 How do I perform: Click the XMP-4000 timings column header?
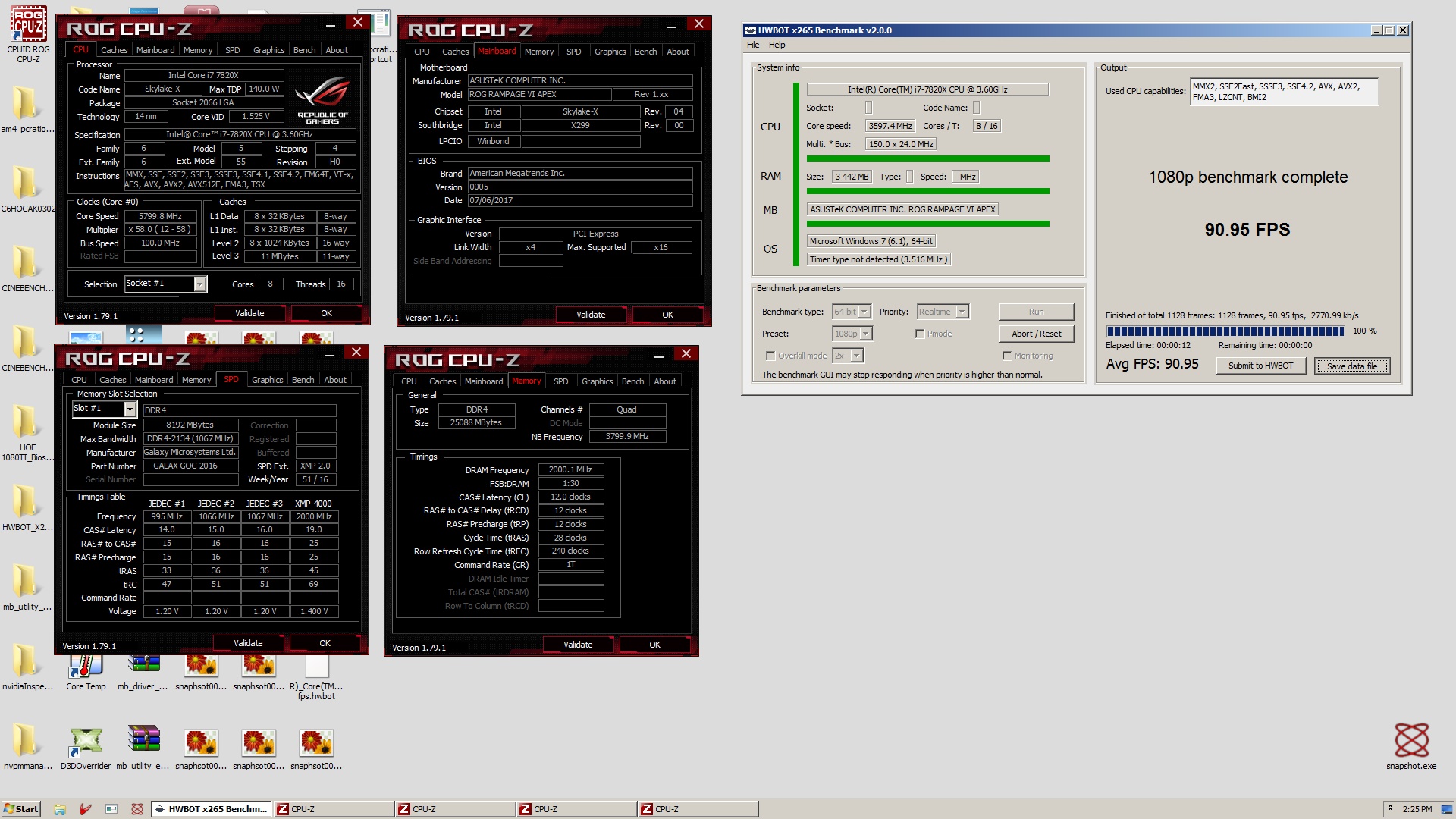313,504
